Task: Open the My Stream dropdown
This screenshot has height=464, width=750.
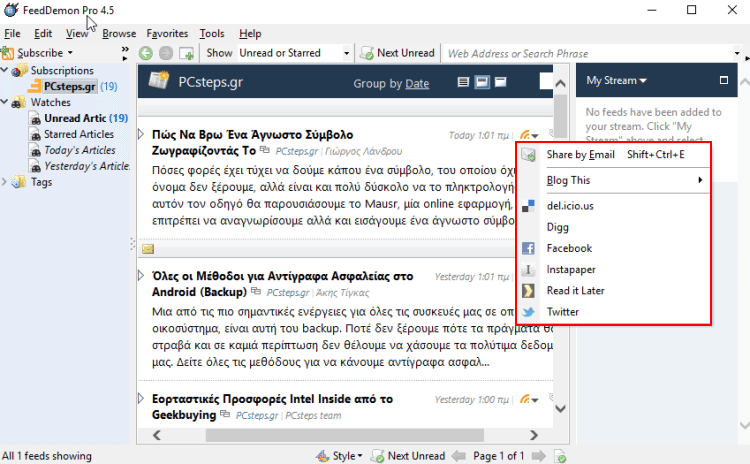Action: [x=617, y=80]
